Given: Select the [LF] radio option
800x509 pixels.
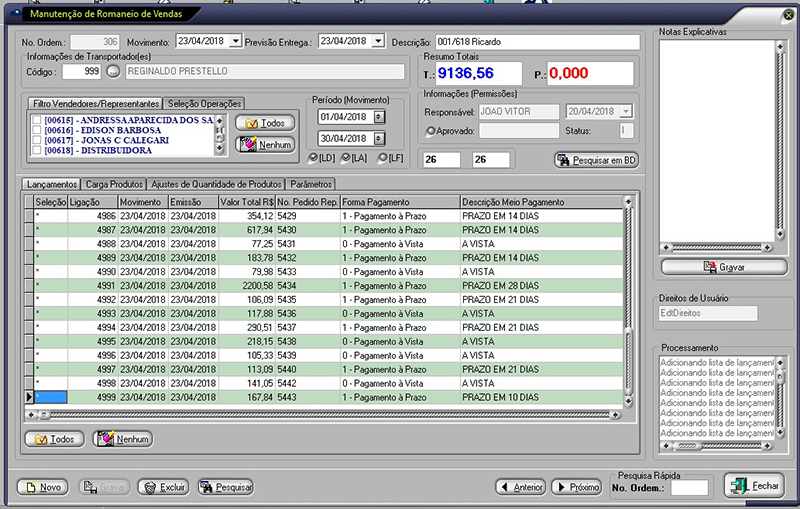Looking at the screenshot, I should click(x=382, y=157).
